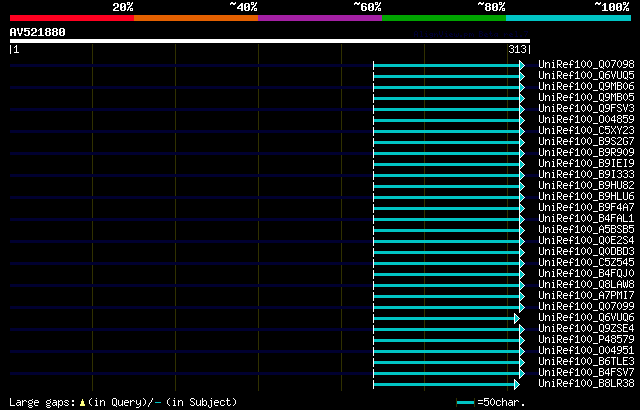Click the yellow query-gap marker in the legend
Screen dimensions: 640x410
pyautogui.click(x=82, y=403)
